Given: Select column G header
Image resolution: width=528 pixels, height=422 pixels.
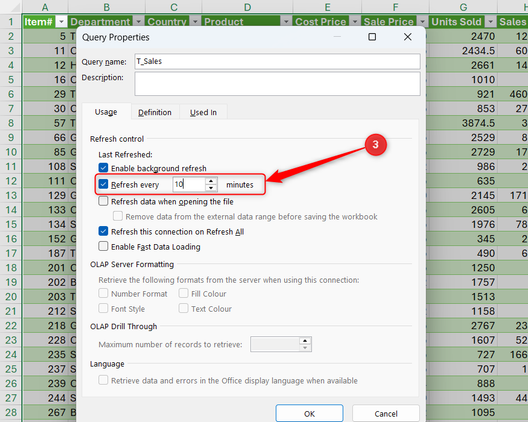Looking at the screenshot, I should click(x=463, y=7).
